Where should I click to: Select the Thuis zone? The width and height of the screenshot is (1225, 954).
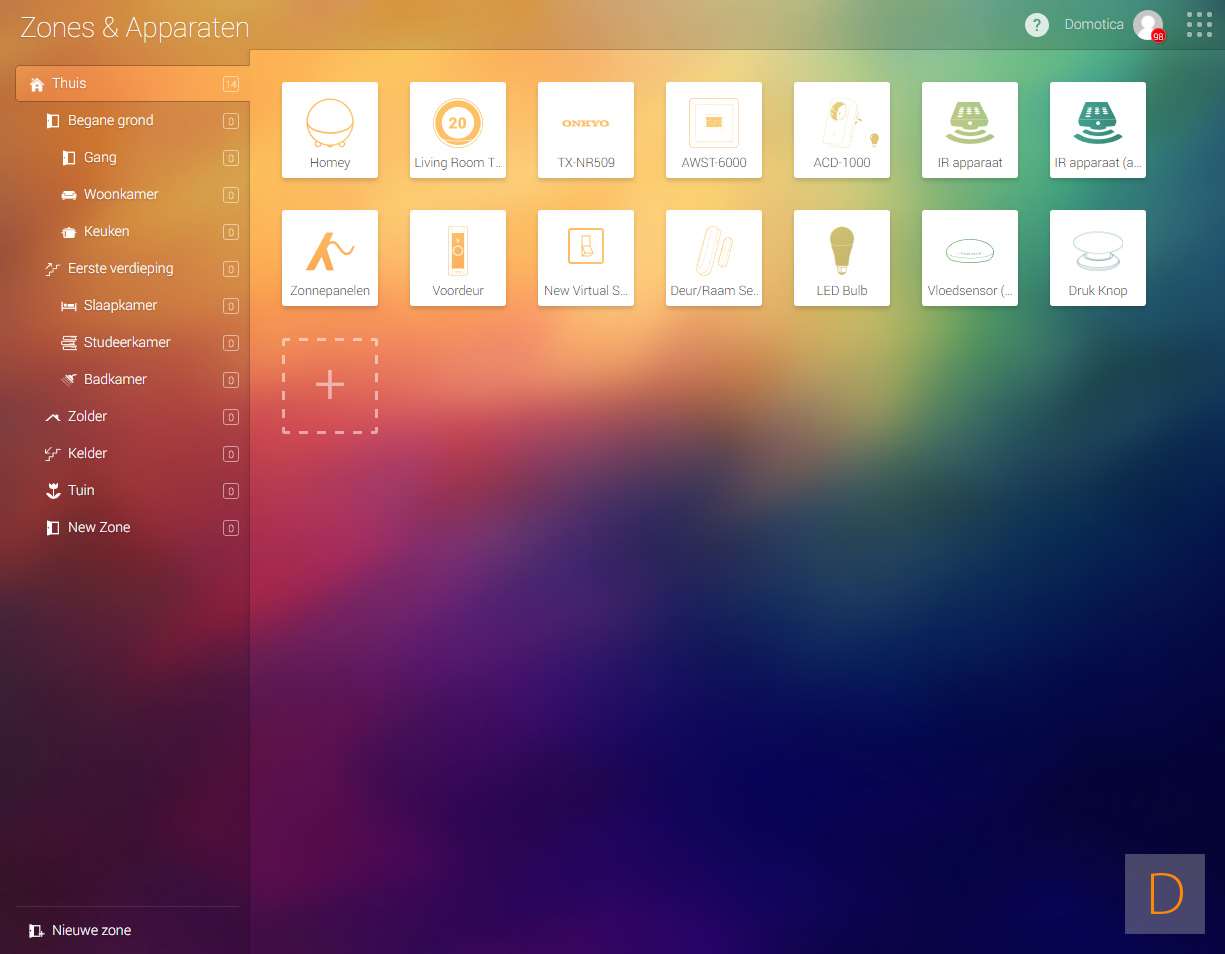point(70,84)
